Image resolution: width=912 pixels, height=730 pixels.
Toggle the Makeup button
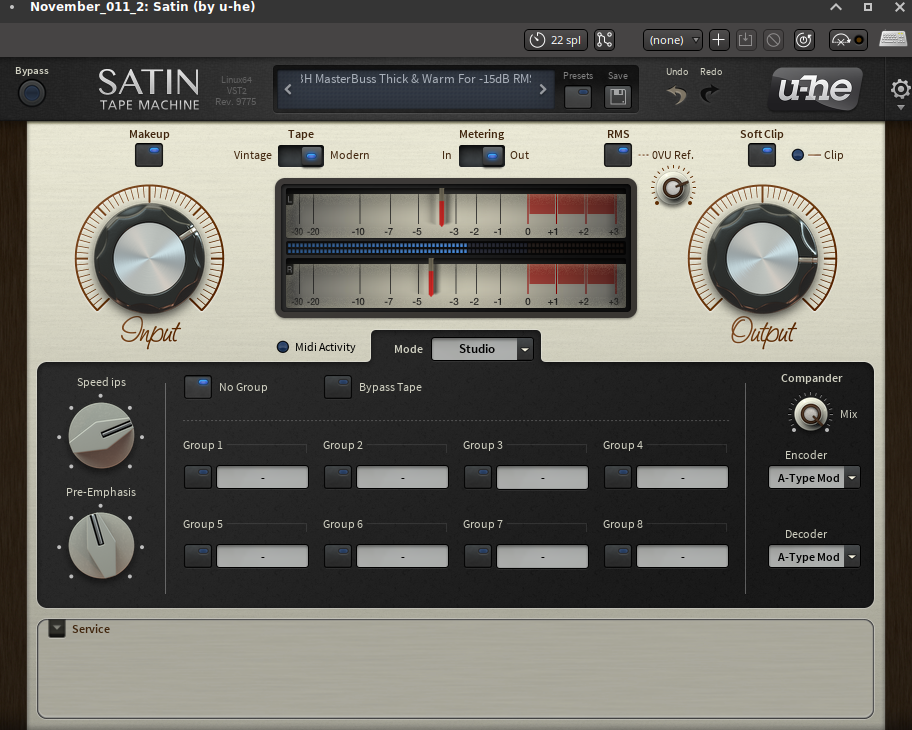pyautogui.click(x=149, y=155)
